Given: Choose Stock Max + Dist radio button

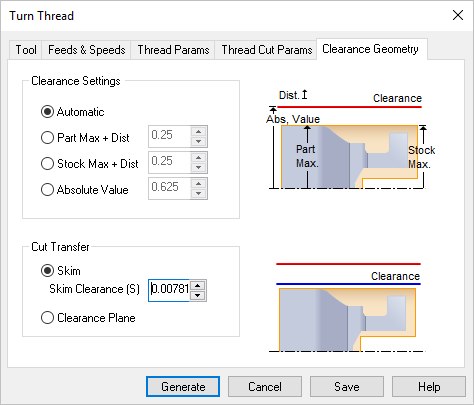Looking at the screenshot, I should (89, 164).
